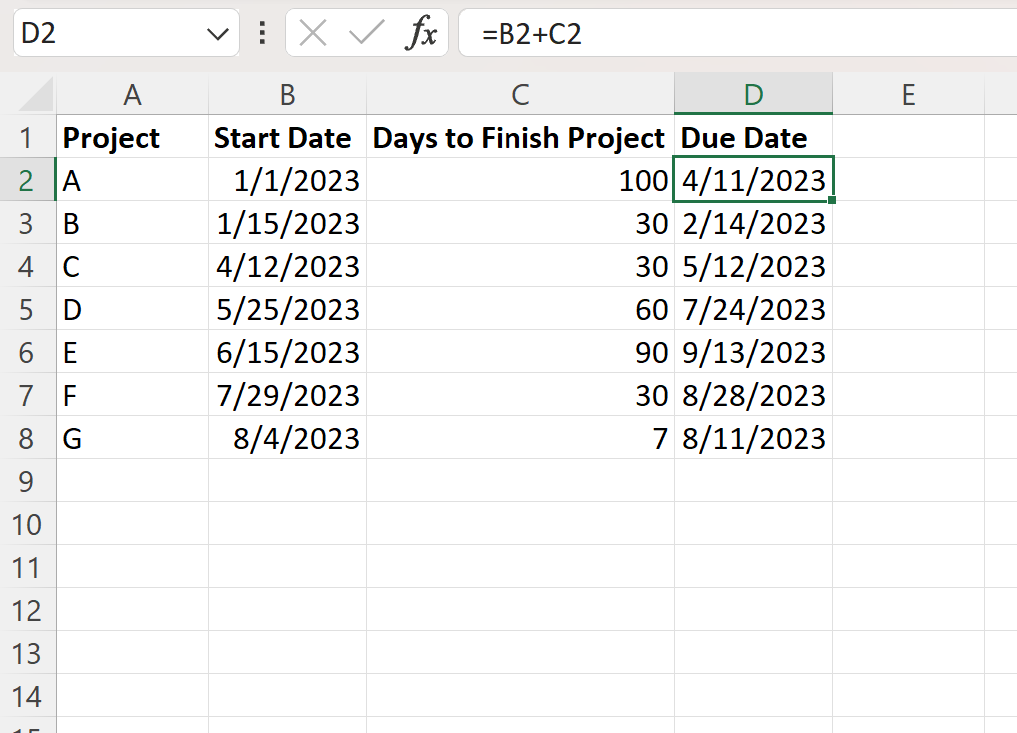Click the fill handle of cell D2
The image size is (1017, 733).
(x=832, y=201)
